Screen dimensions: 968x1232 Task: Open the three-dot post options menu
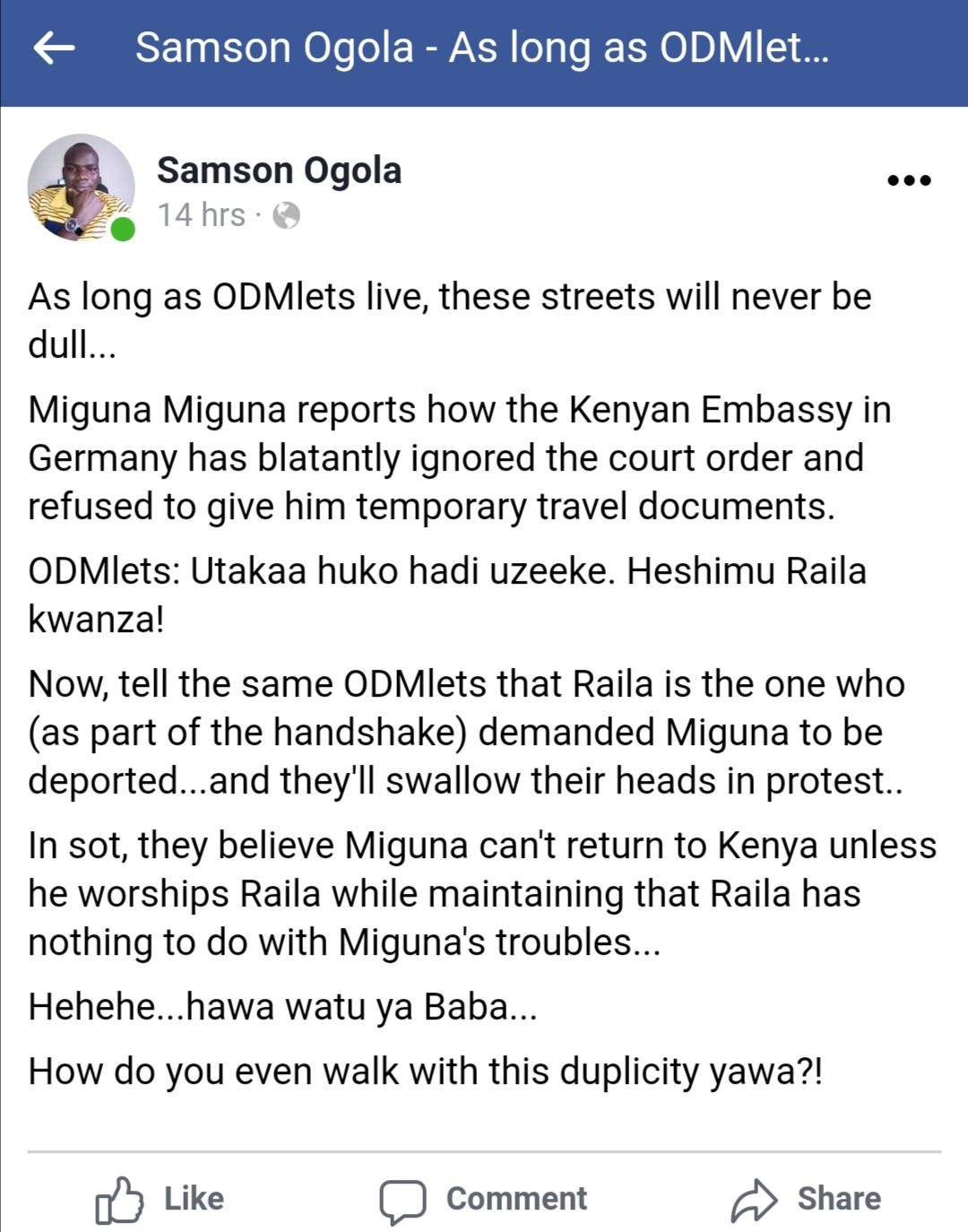[909, 180]
